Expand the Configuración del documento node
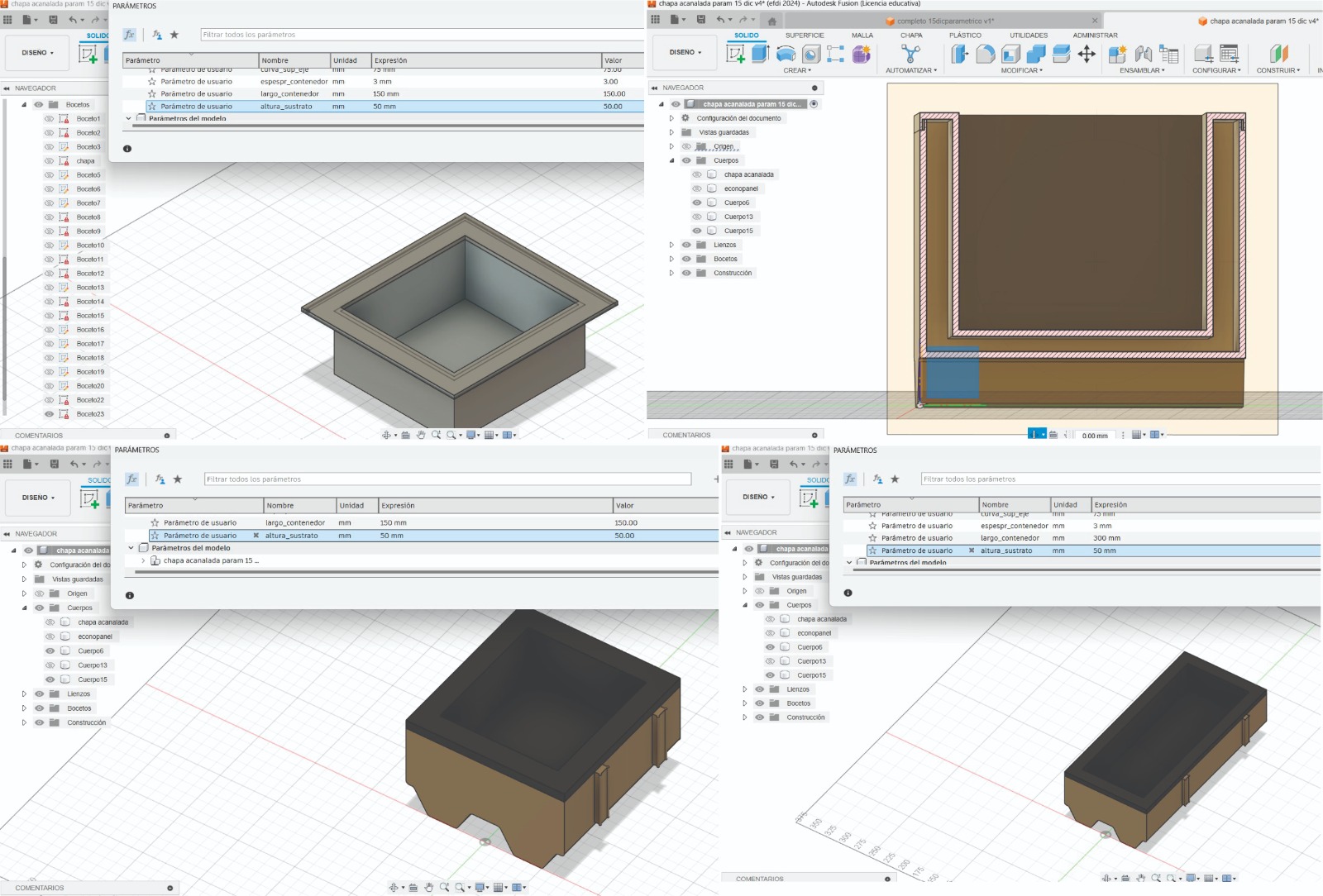The width and height of the screenshot is (1323, 896). click(671, 118)
